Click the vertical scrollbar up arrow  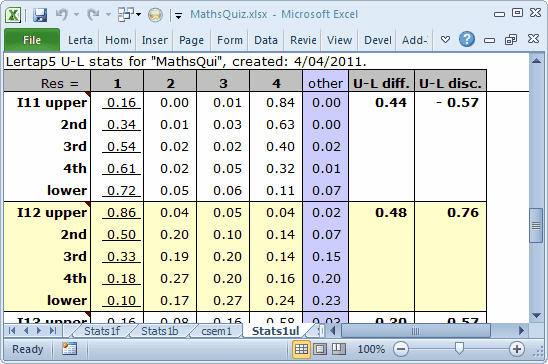click(536, 61)
